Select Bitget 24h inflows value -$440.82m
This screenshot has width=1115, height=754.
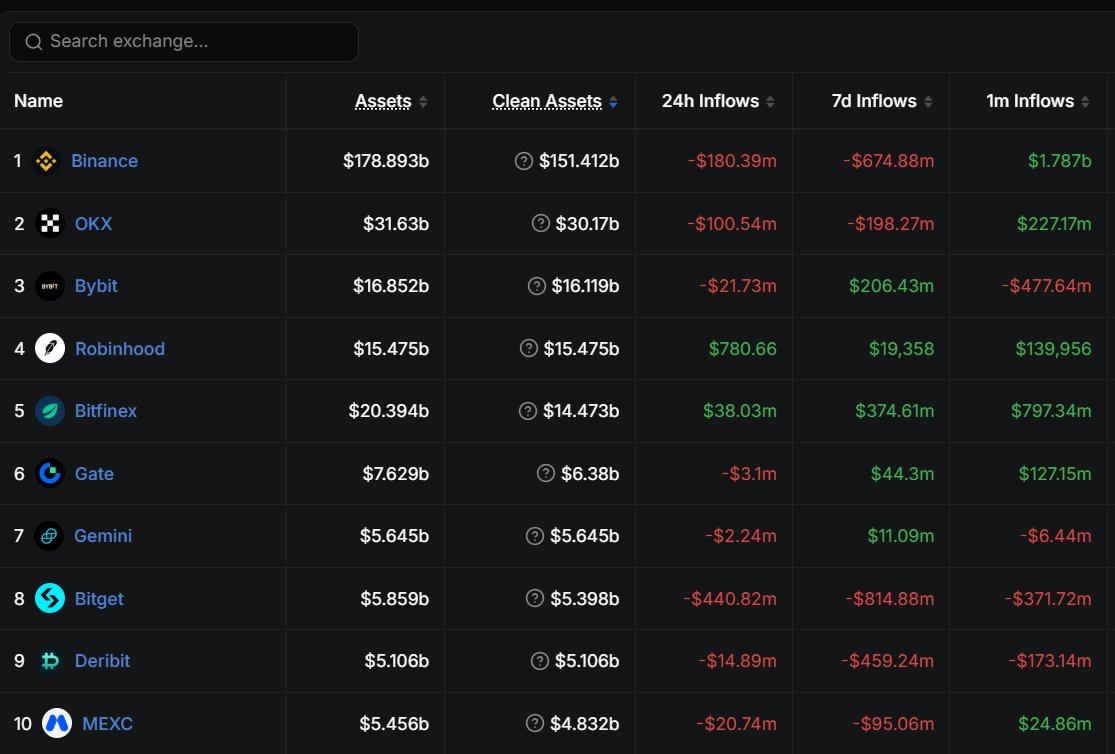pos(730,598)
